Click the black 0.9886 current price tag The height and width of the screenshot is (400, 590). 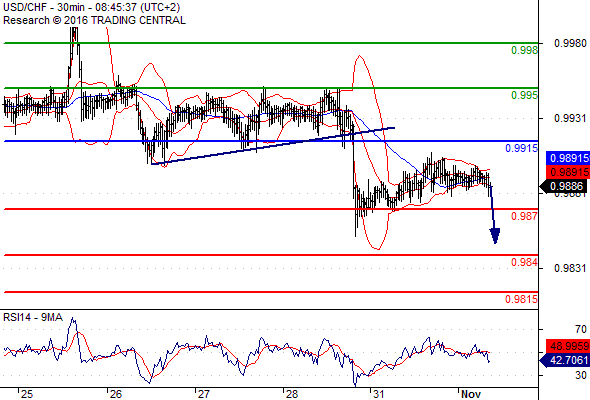pos(564,186)
